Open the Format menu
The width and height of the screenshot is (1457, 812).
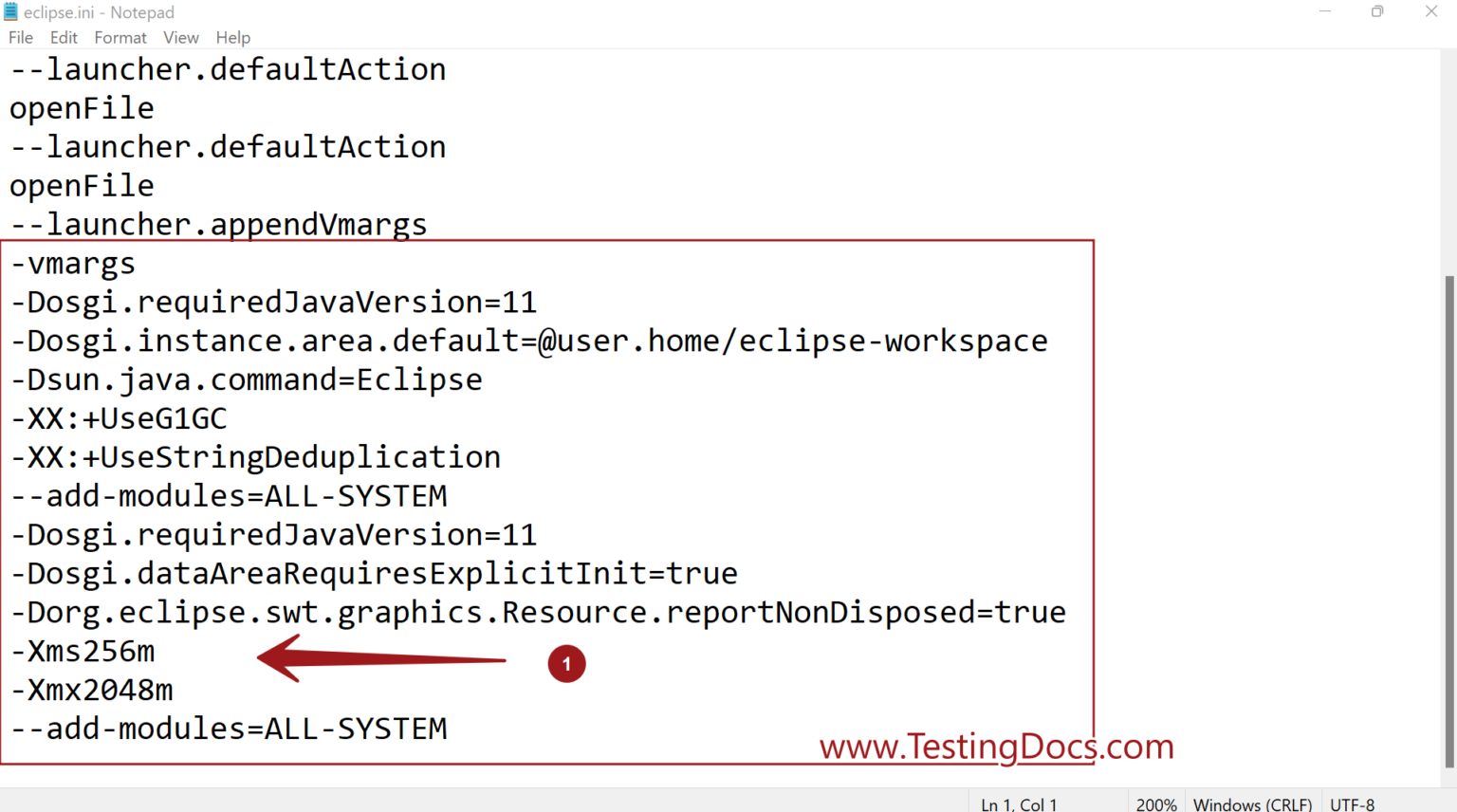120,37
